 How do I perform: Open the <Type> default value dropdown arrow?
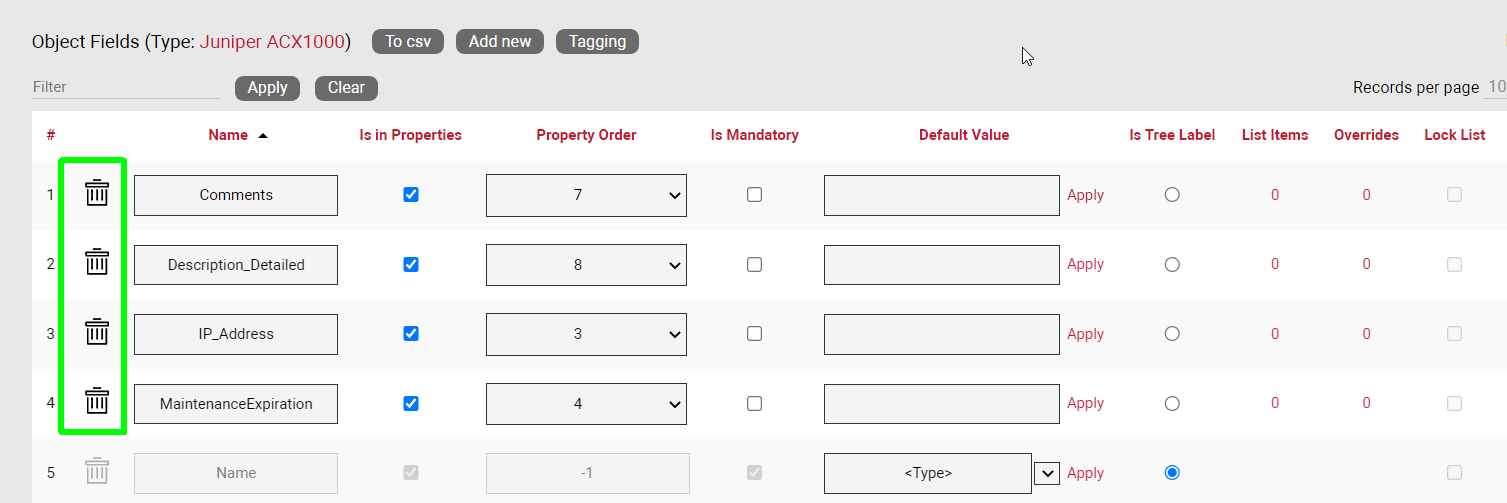pos(1046,473)
